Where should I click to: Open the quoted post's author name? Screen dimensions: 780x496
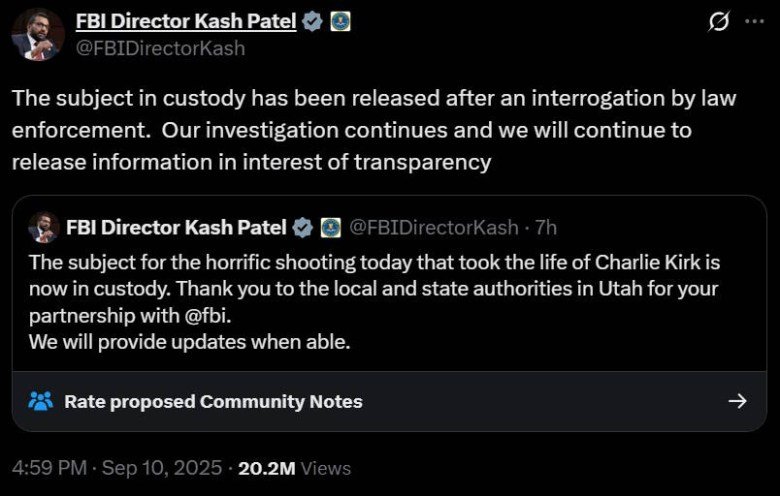click(x=176, y=227)
